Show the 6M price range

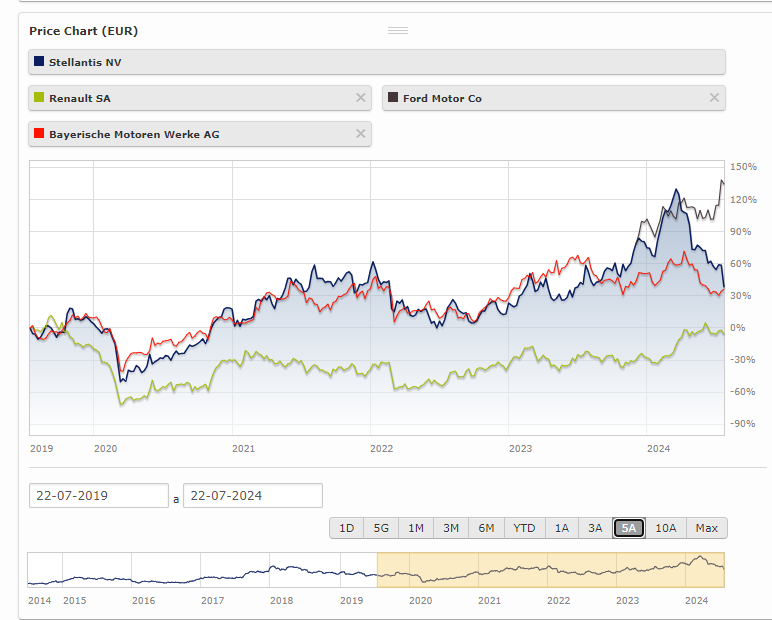tap(486, 528)
